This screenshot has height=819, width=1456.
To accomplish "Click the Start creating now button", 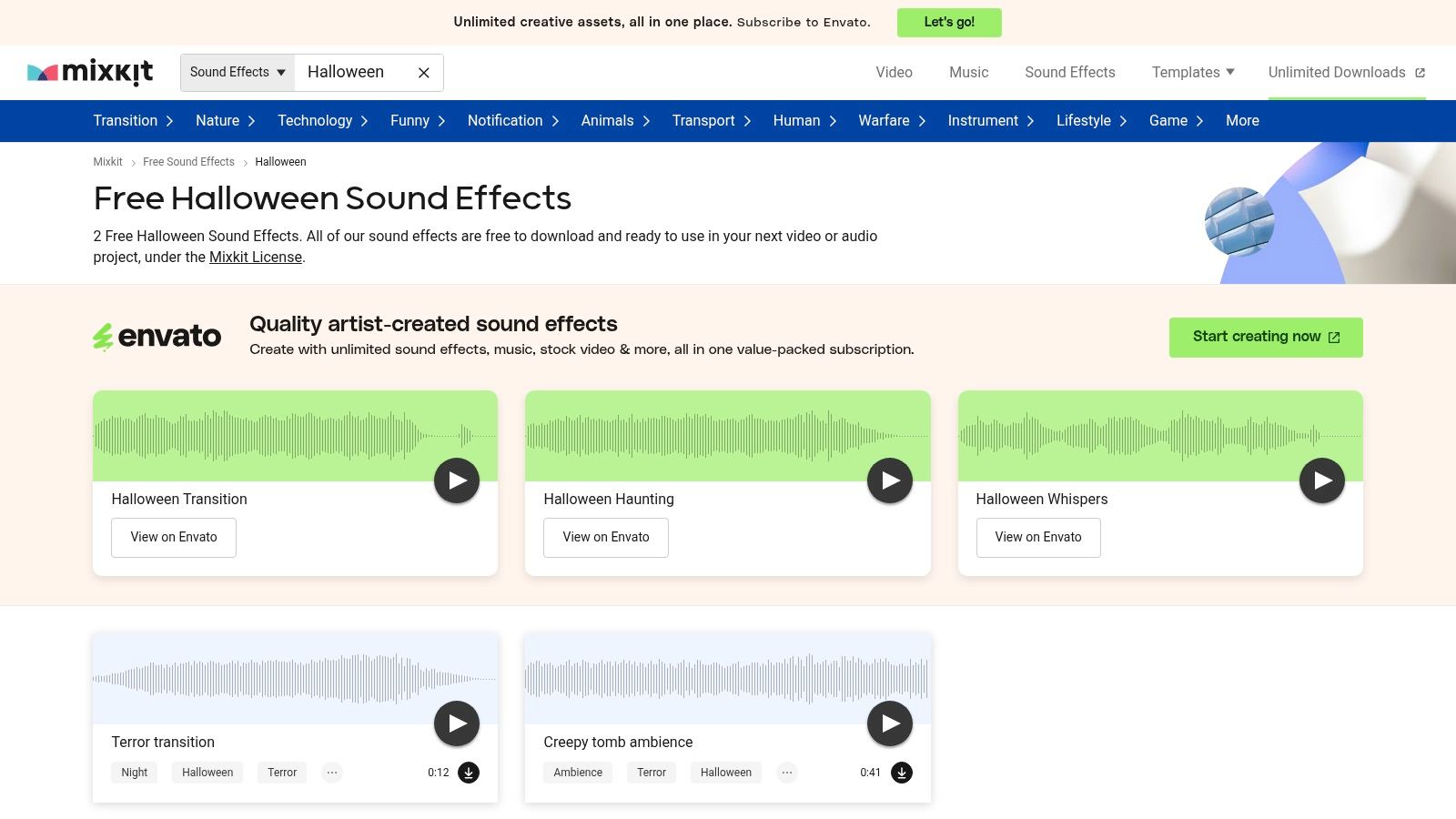I will tap(1265, 337).
